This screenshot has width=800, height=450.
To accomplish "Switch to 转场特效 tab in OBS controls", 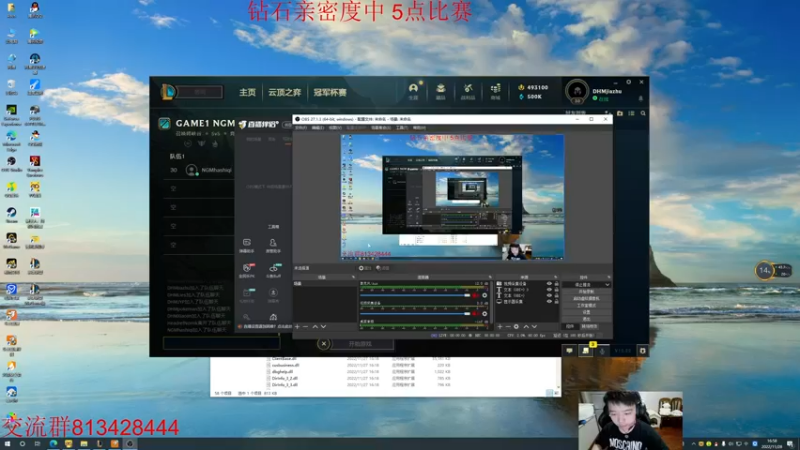I will (589, 327).
